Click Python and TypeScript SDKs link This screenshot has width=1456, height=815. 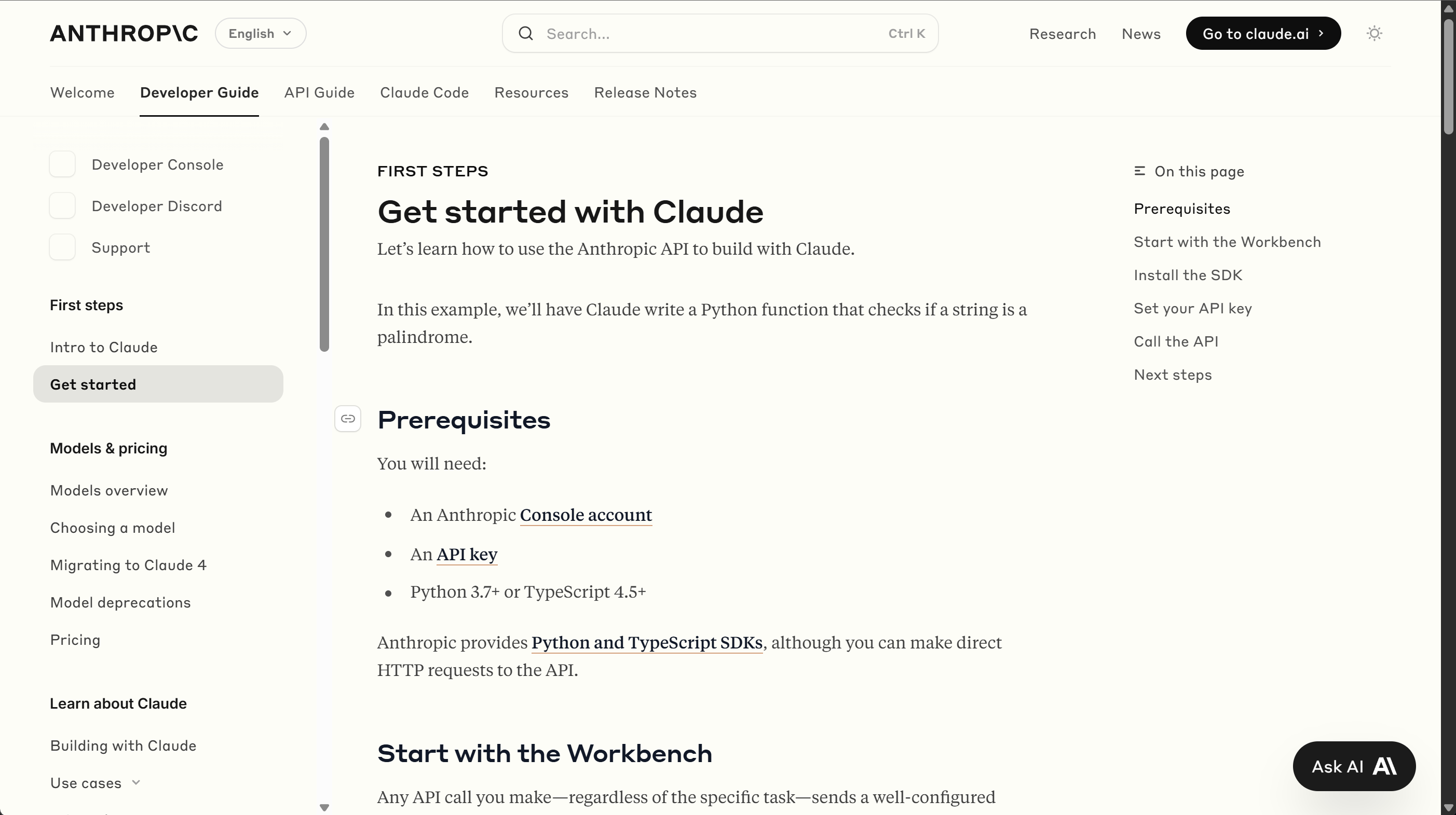coord(647,643)
